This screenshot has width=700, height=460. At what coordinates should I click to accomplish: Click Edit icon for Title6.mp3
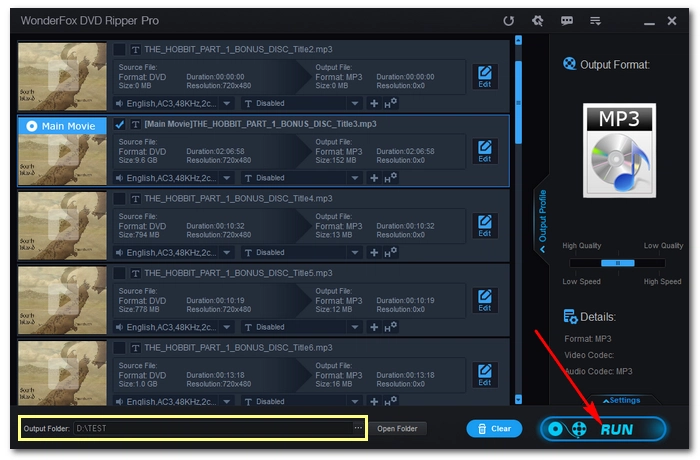click(485, 375)
